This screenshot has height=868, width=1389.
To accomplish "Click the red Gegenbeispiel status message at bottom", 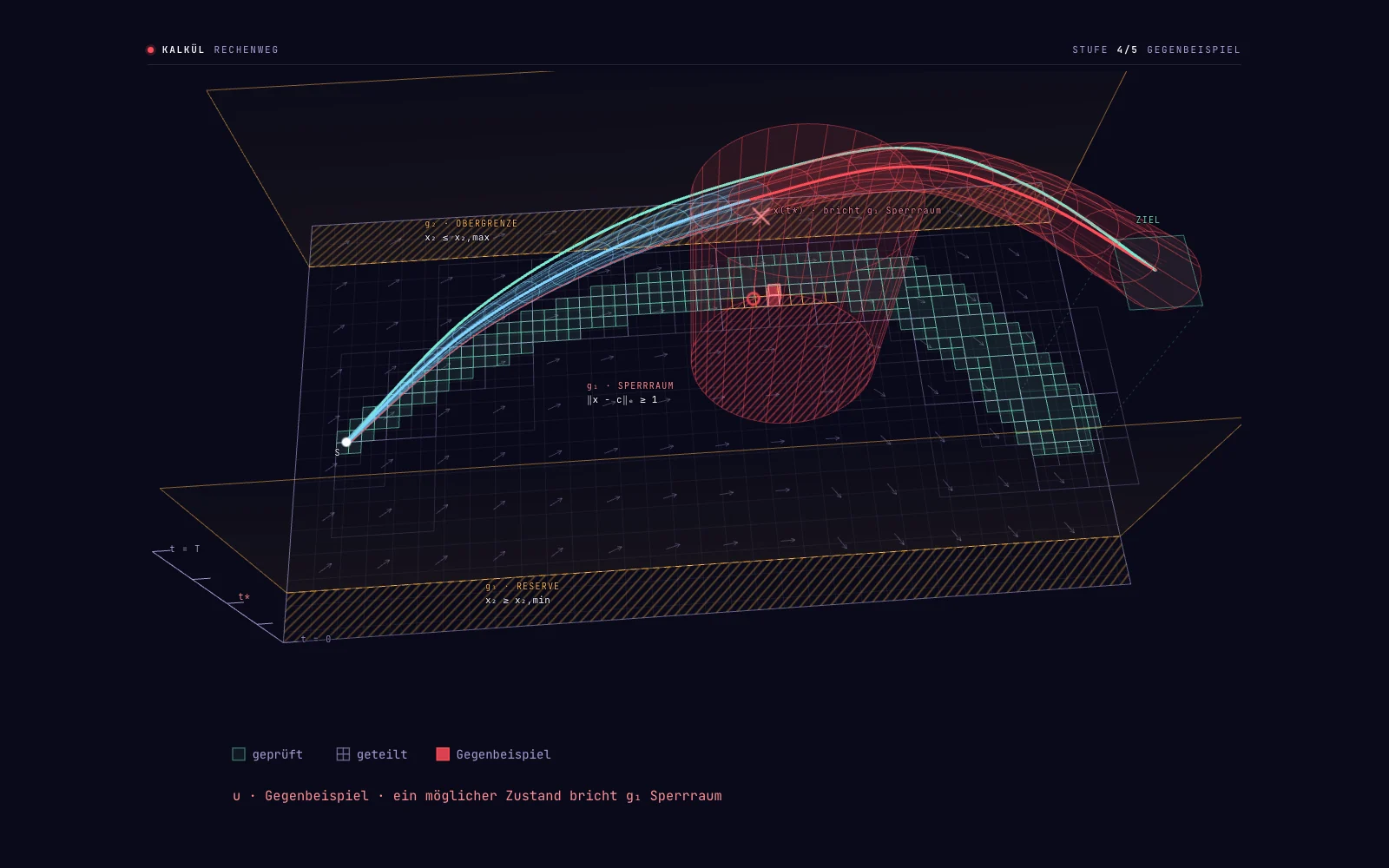I will 477,796.
